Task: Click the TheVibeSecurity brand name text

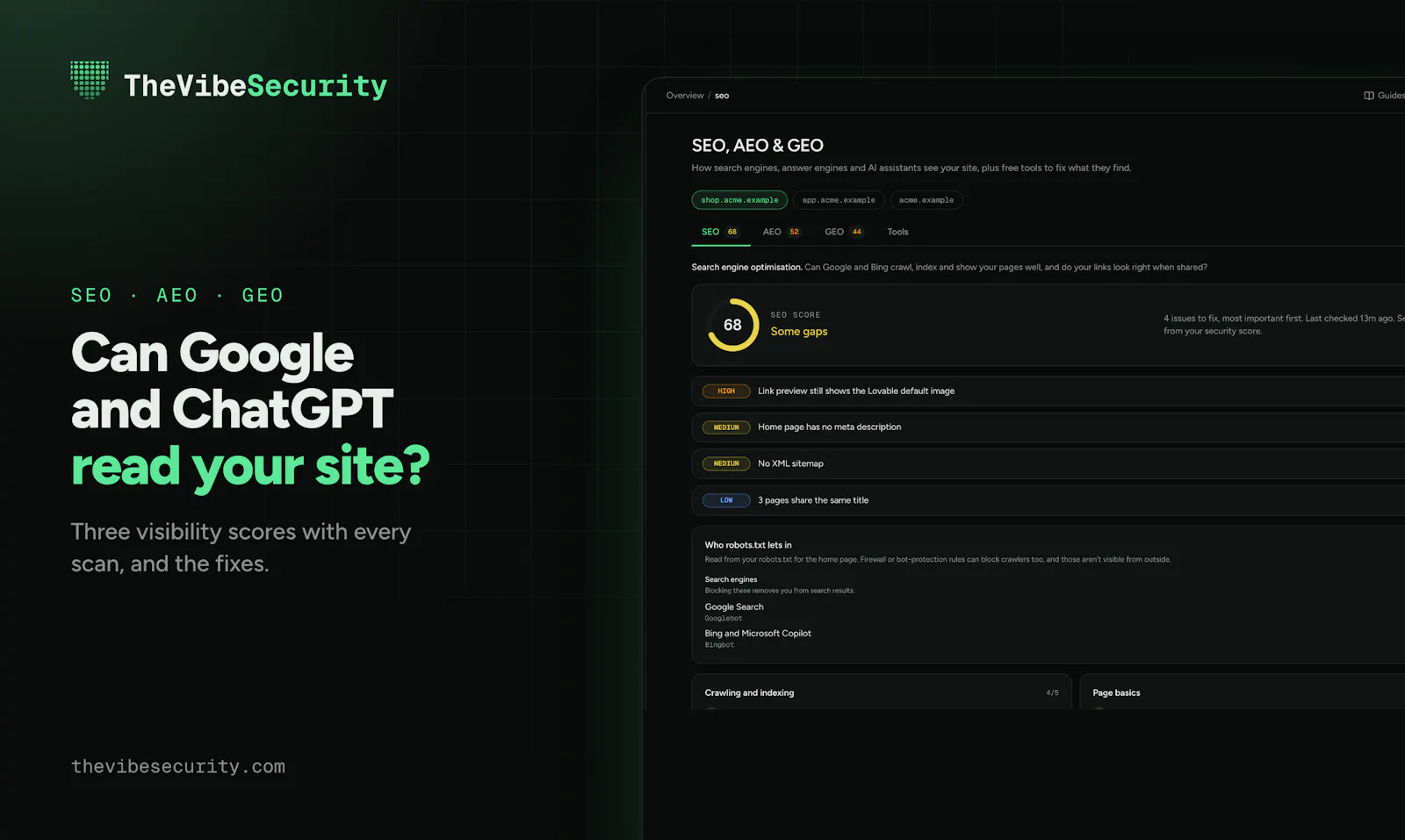Action: [x=256, y=86]
